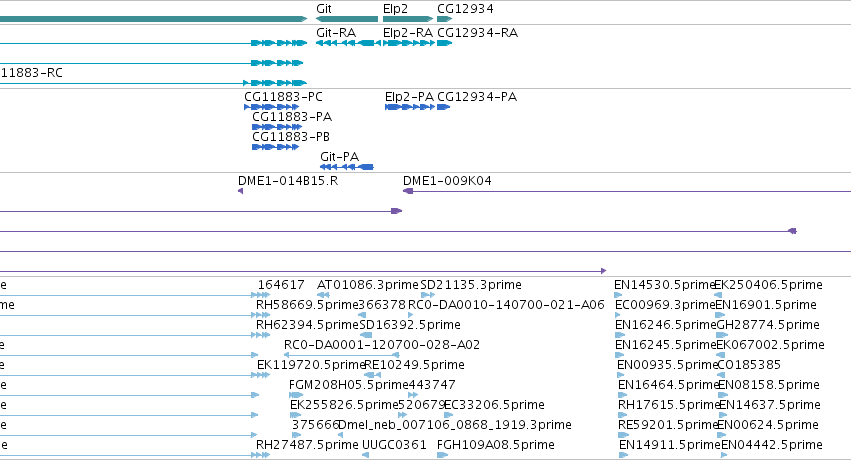
Task: Select the EK255826.5prime EST label
Action: [344, 405]
